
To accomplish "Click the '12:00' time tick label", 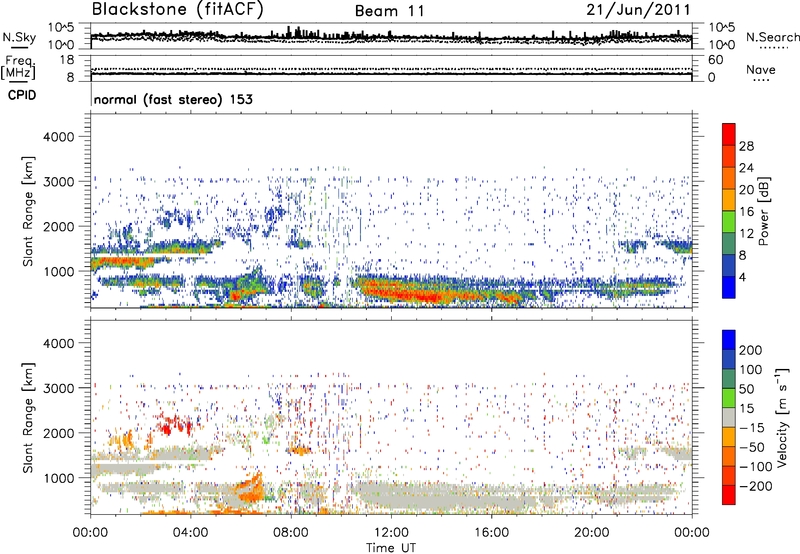I will click(391, 533).
